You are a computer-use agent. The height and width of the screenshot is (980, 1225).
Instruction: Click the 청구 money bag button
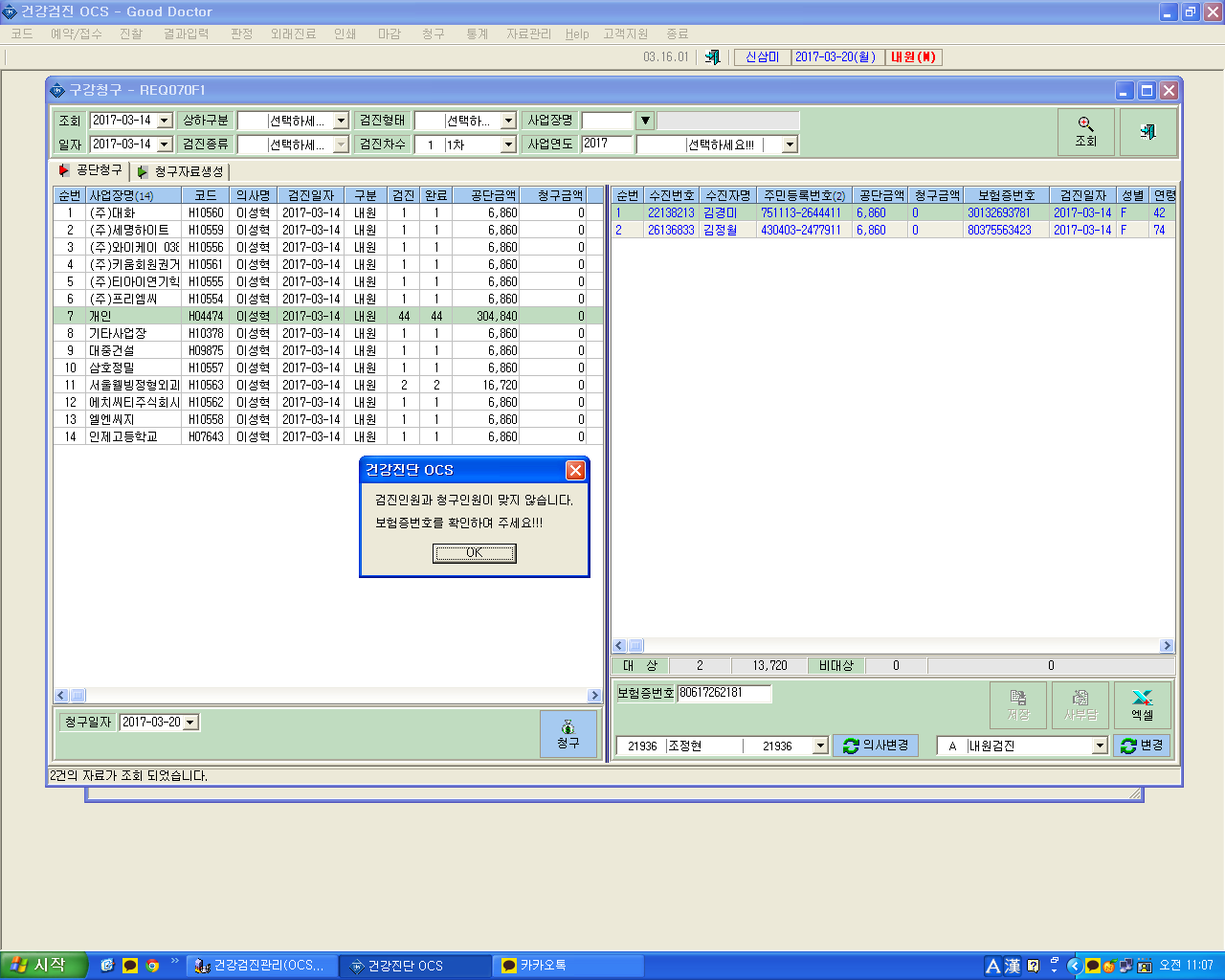[x=568, y=734]
